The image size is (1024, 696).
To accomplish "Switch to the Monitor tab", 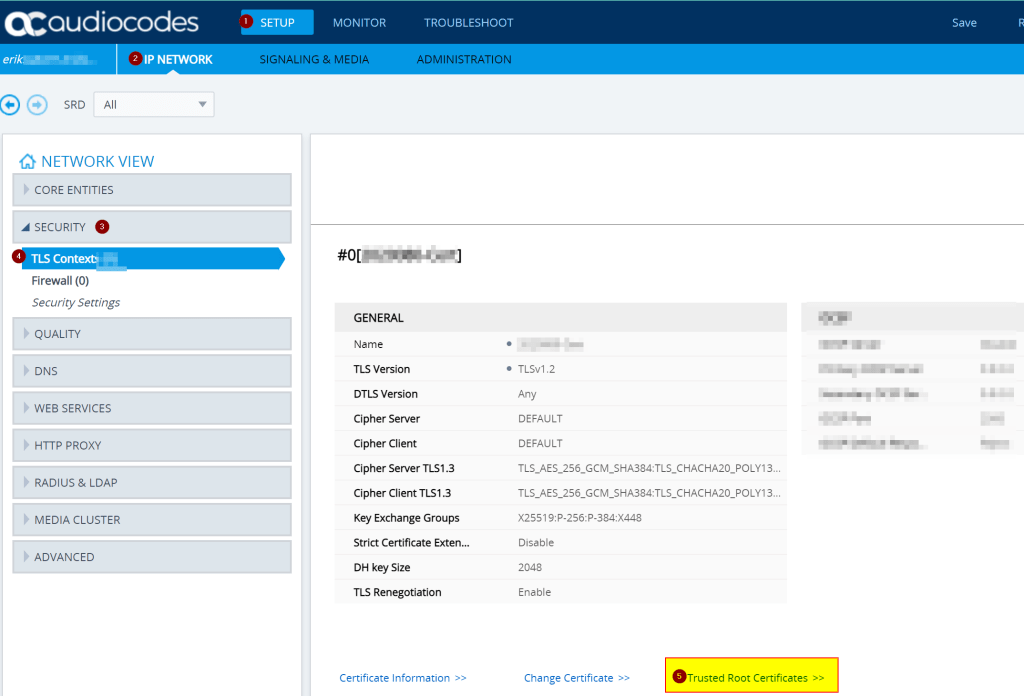I will (359, 22).
